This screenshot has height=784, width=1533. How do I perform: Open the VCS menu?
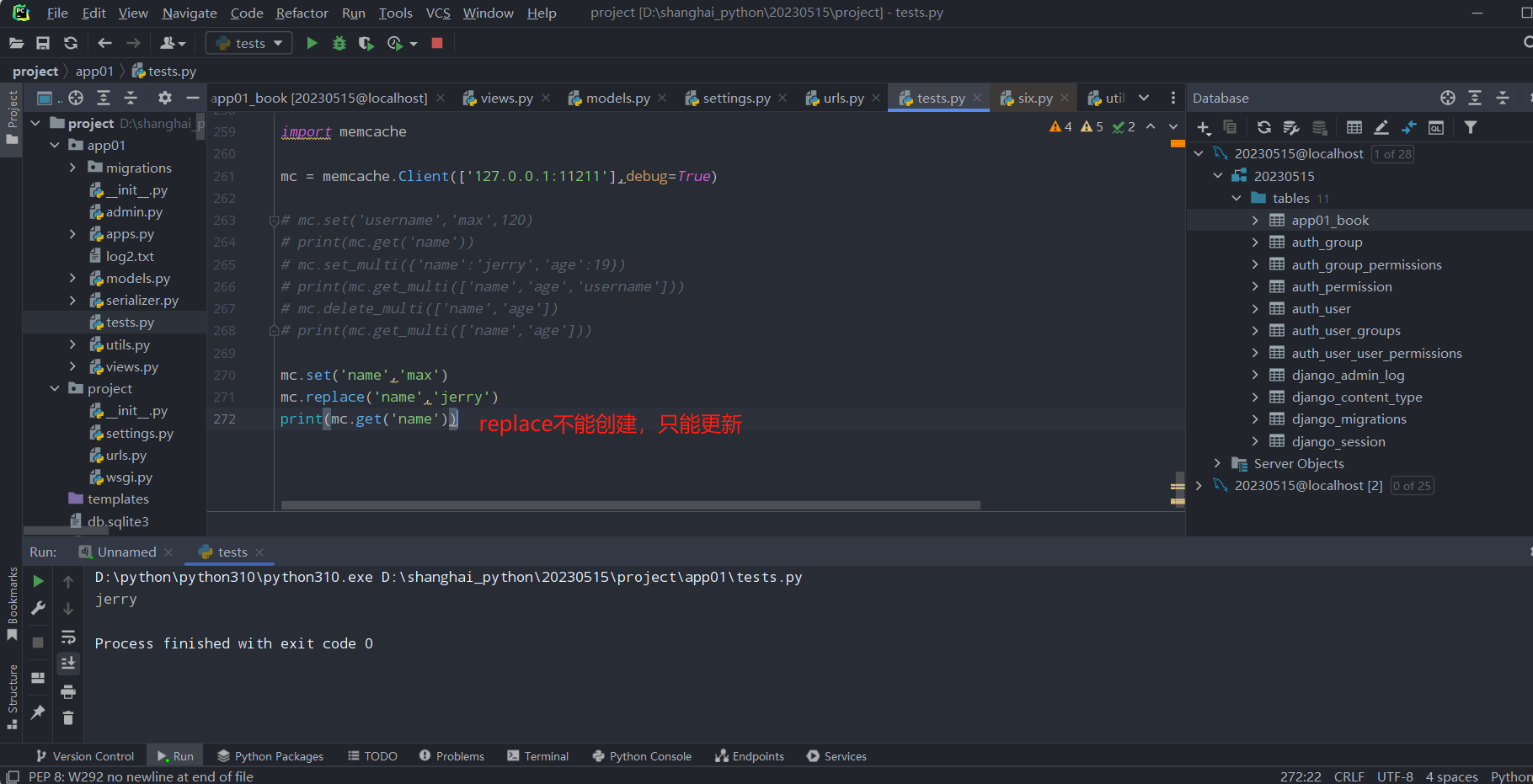point(438,13)
